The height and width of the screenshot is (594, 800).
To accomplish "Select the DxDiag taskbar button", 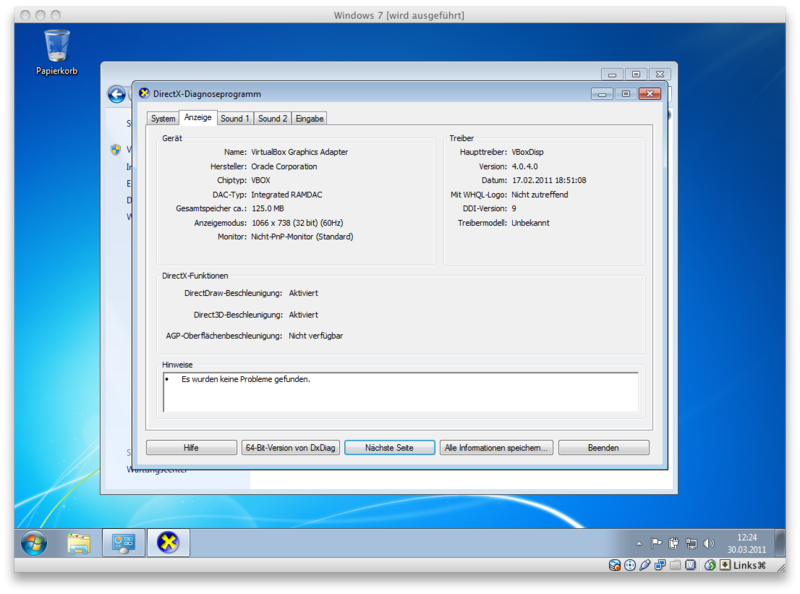I will coord(168,543).
